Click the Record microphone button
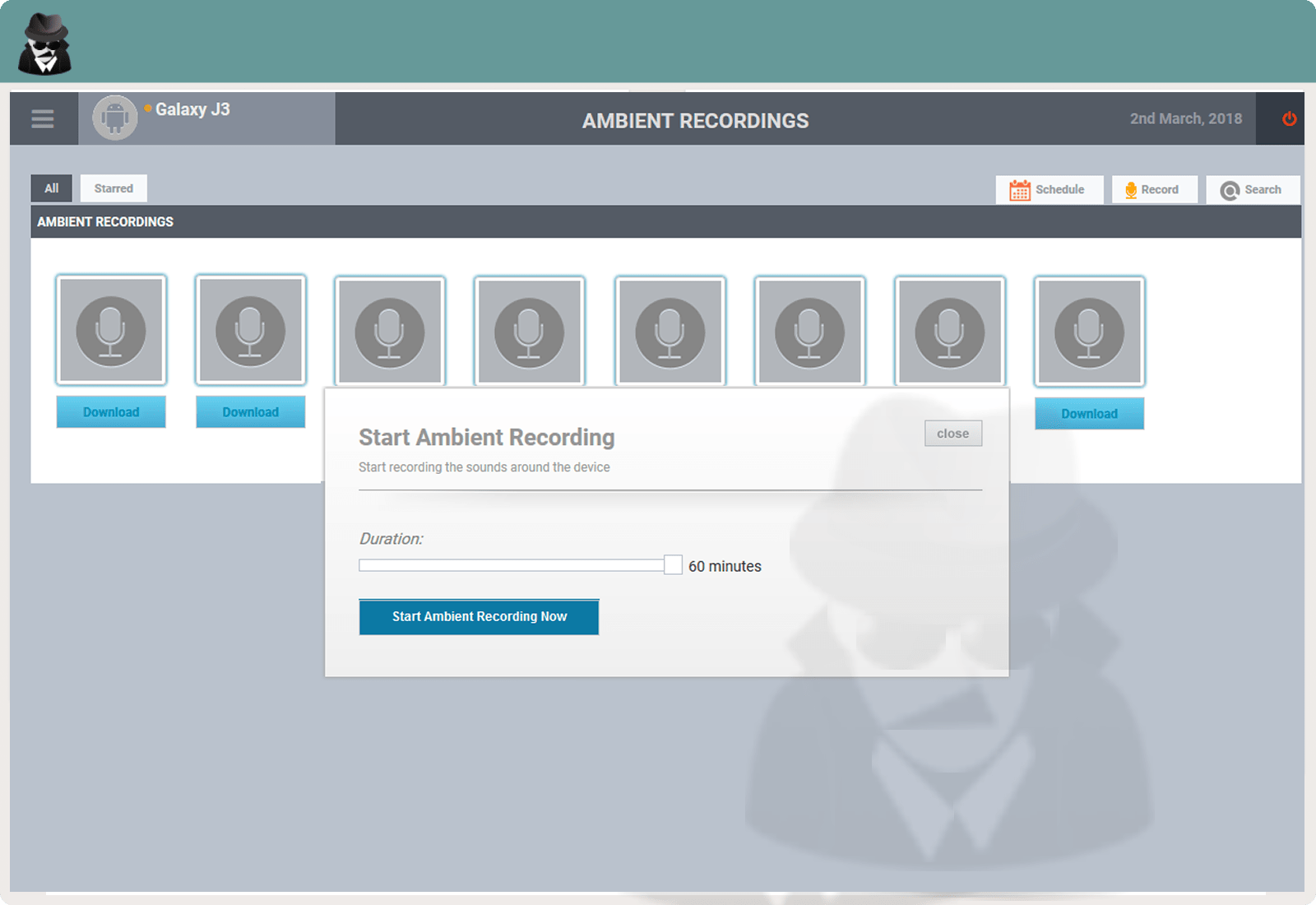 [x=1153, y=190]
